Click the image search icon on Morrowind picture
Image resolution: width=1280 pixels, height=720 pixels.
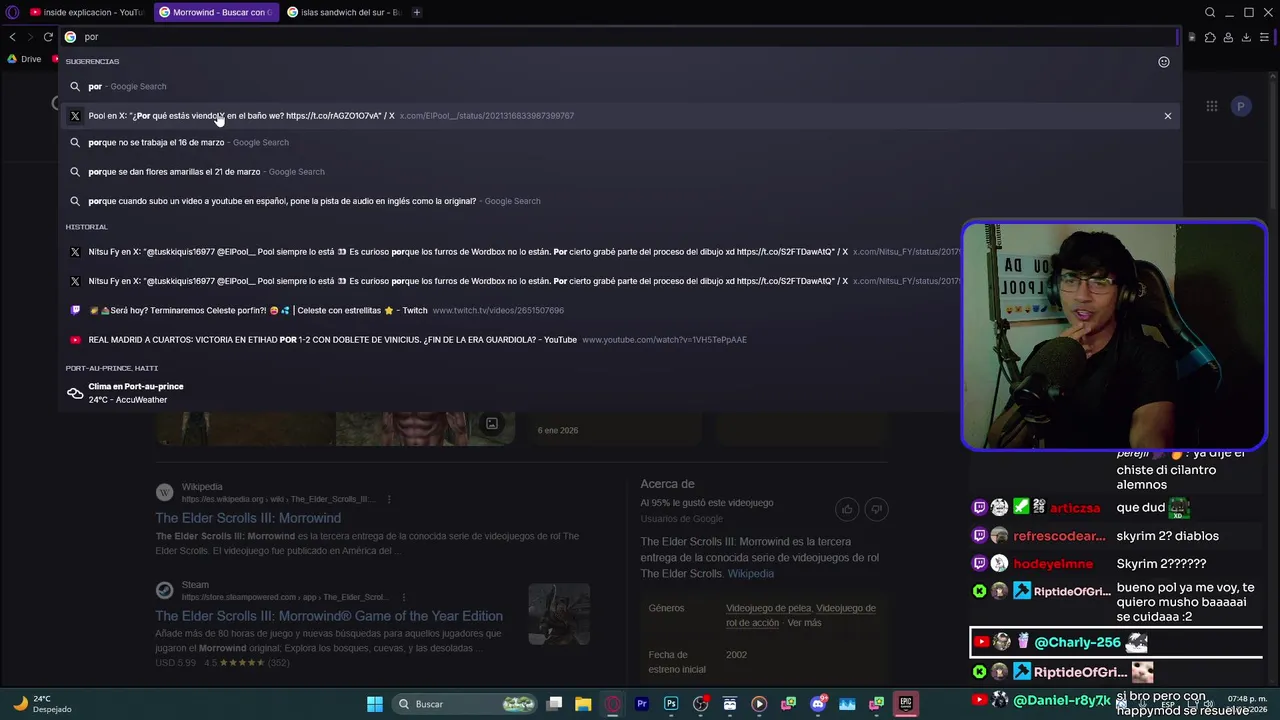pos(492,424)
